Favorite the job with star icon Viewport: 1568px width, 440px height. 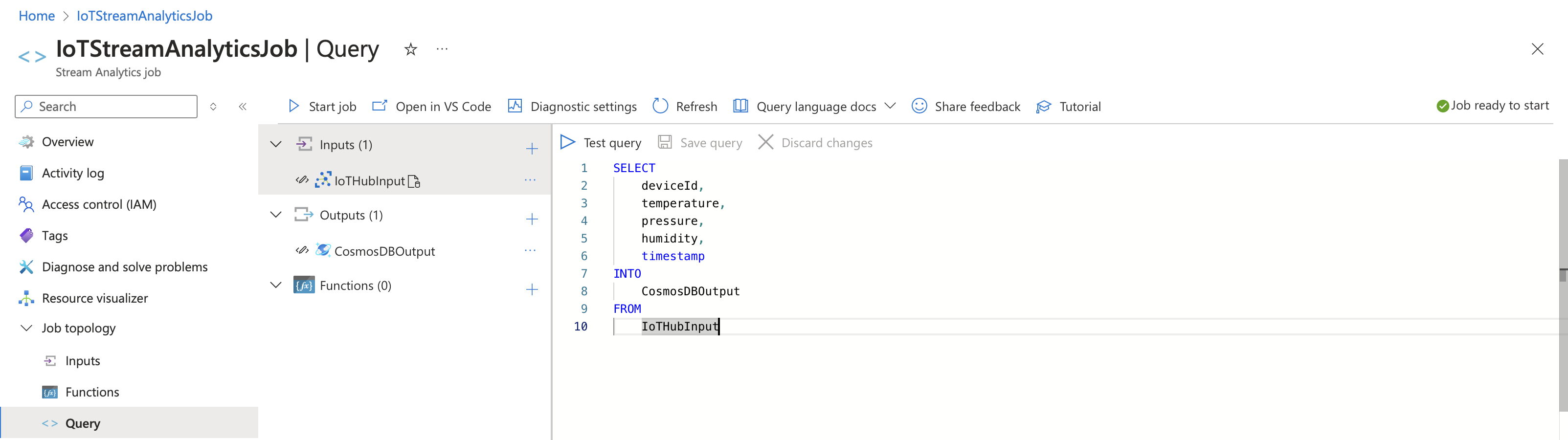click(x=411, y=49)
